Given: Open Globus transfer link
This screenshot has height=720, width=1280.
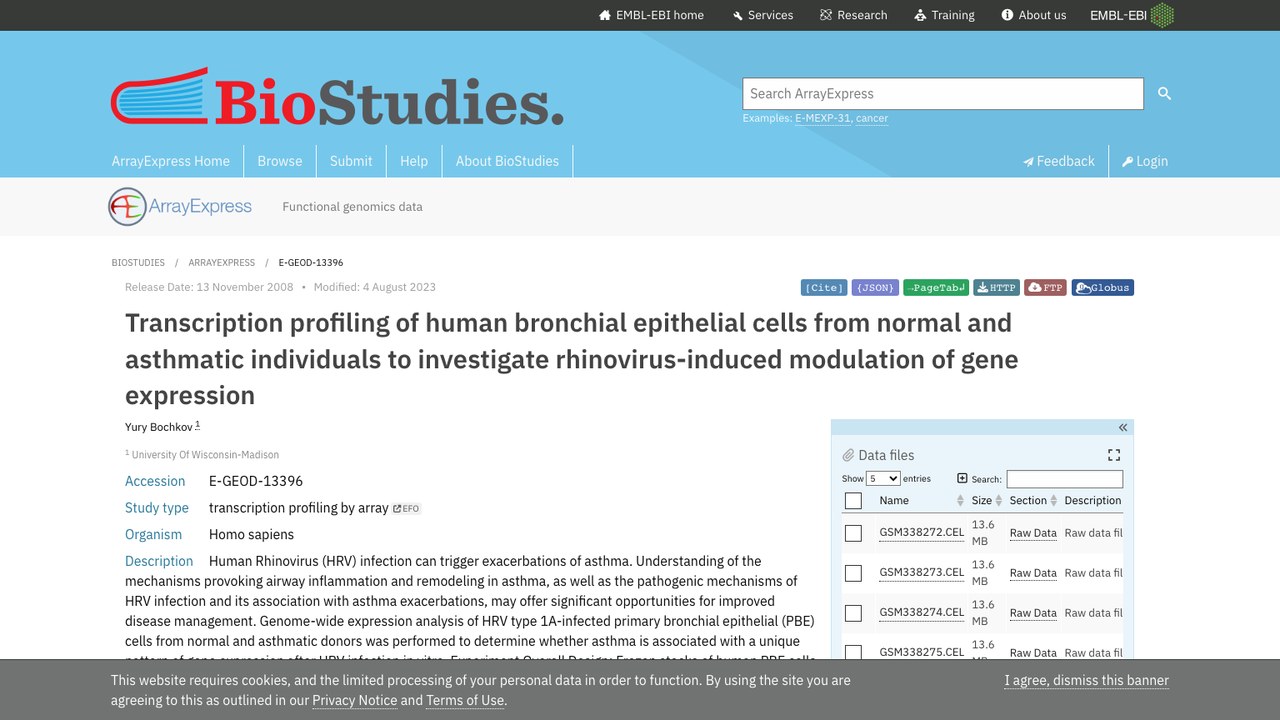Looking at the screenshot, I should pyautogui.click(x=1103, y=288).
